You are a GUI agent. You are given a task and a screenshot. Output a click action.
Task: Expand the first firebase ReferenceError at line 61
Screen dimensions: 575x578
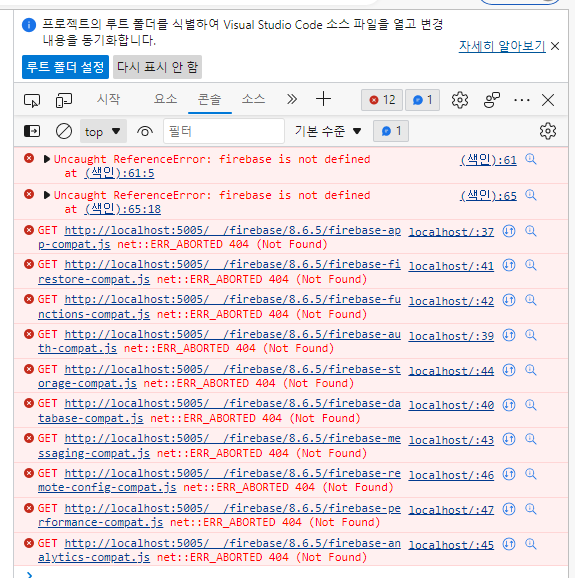[x=46, y=159]
